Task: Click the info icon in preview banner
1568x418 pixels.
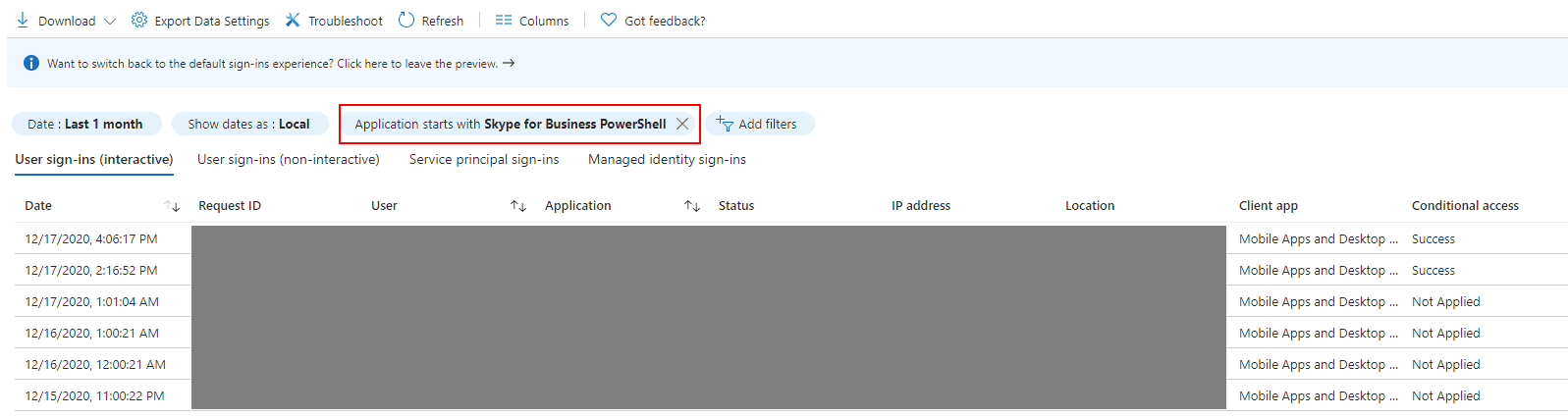Action: click(31, 63)
